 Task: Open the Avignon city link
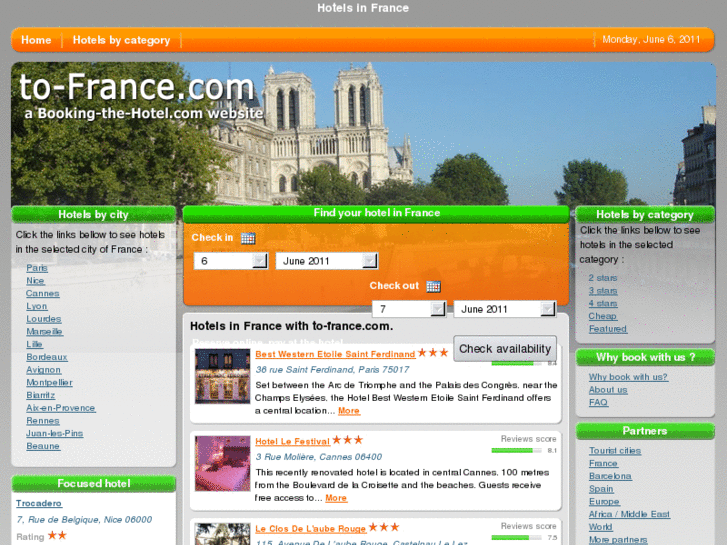click(x=44, y=370)
